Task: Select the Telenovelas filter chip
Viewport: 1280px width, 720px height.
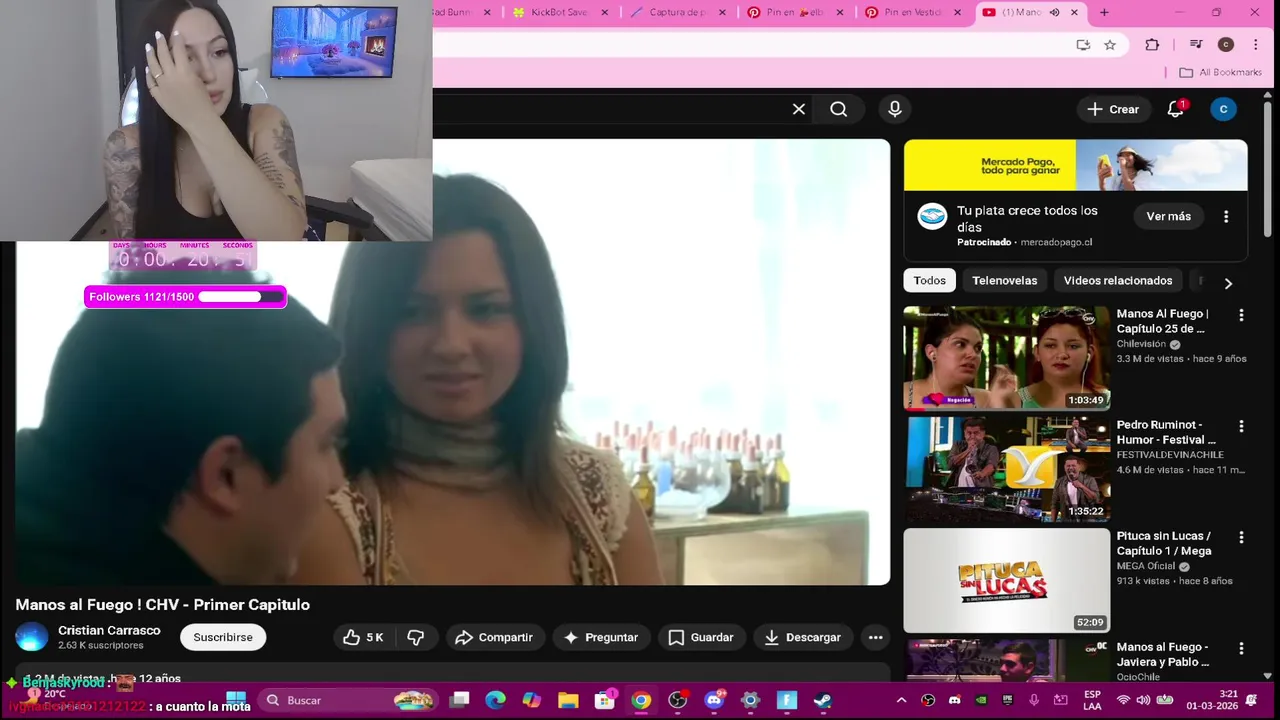Action: point(1004,281)
